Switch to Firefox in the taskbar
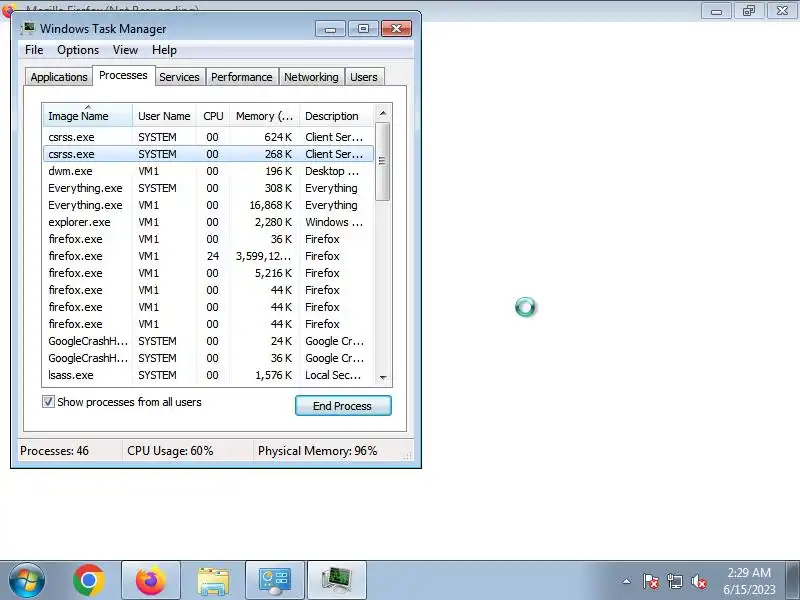 click(x=151, y=580)
